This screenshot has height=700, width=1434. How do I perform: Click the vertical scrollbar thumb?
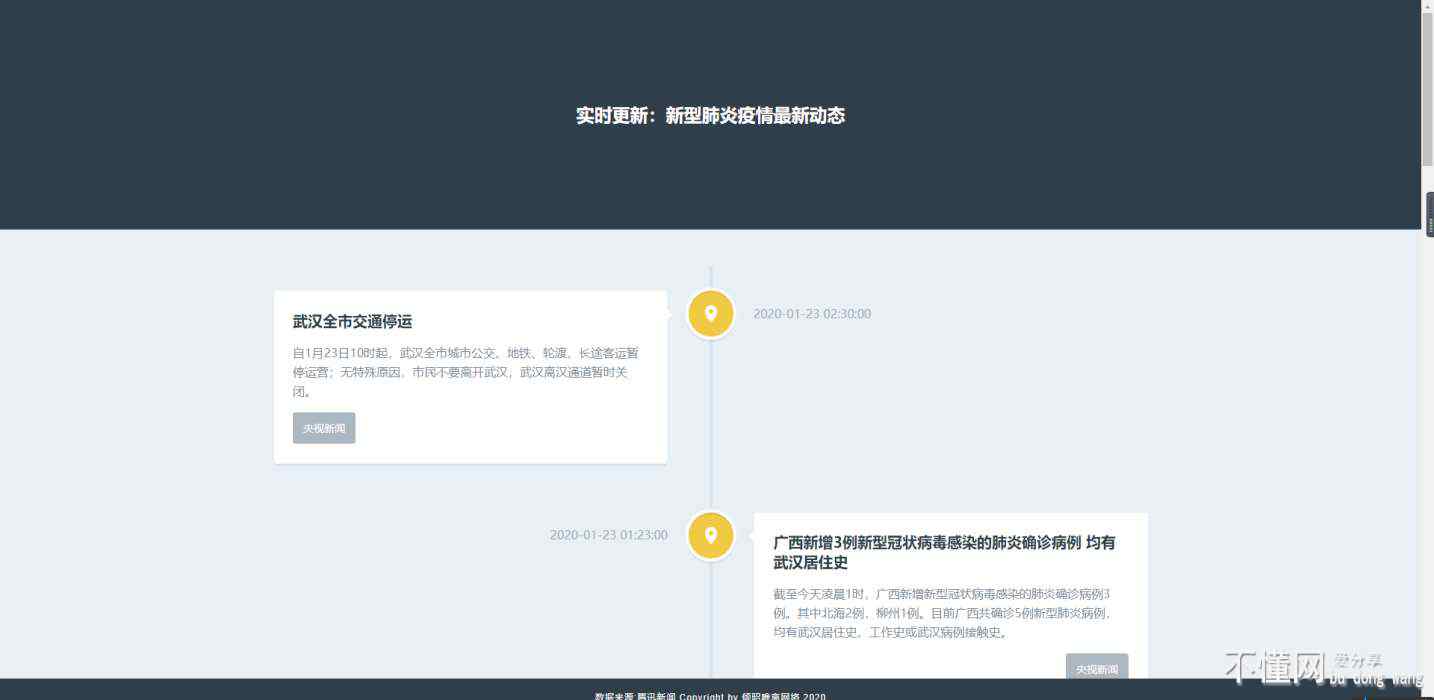[1427, 90]
